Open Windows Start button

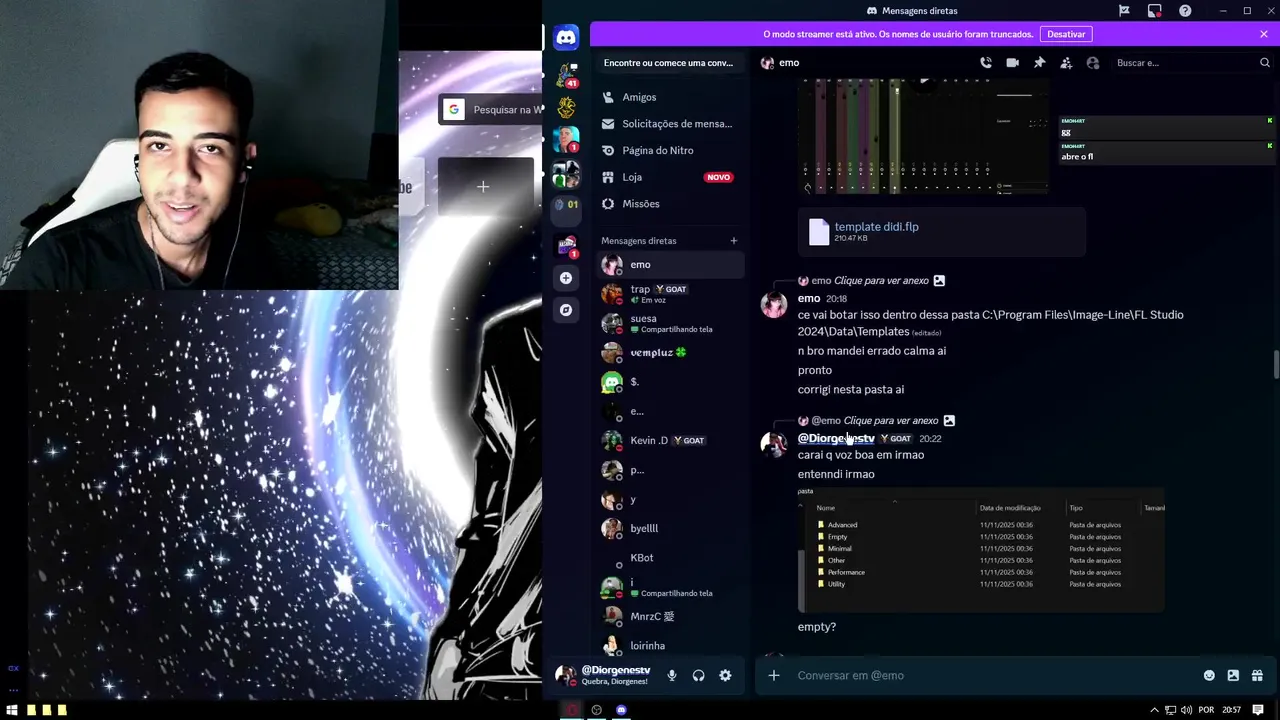click(x=12, y=710)
